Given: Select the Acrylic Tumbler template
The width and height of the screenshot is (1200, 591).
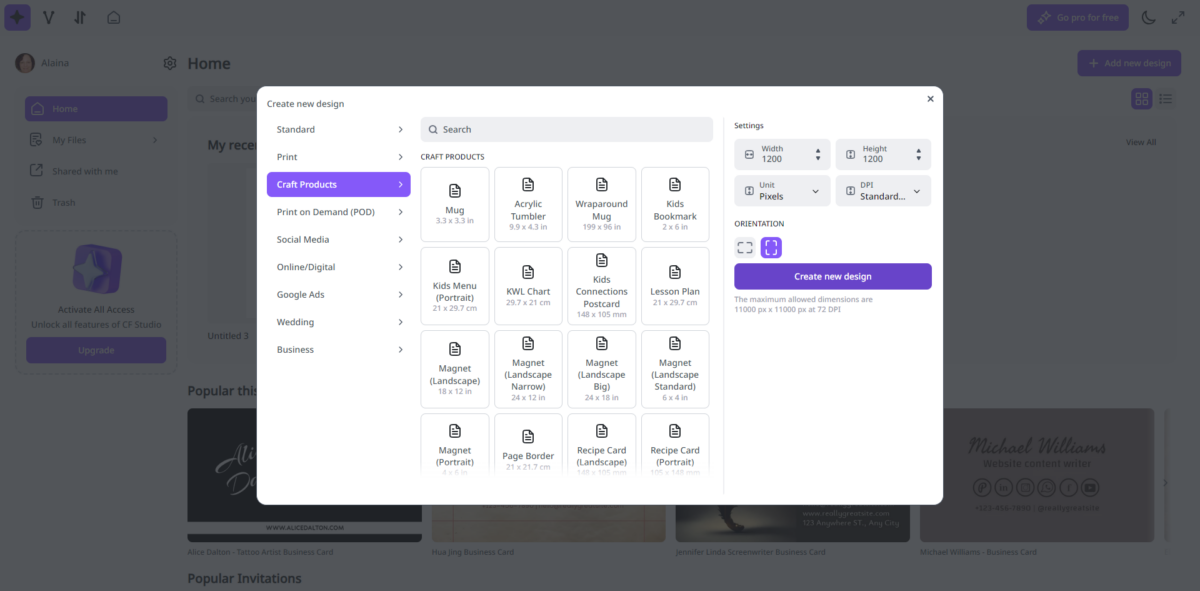Looking at the screenshot, I should (x=528, y=204).
